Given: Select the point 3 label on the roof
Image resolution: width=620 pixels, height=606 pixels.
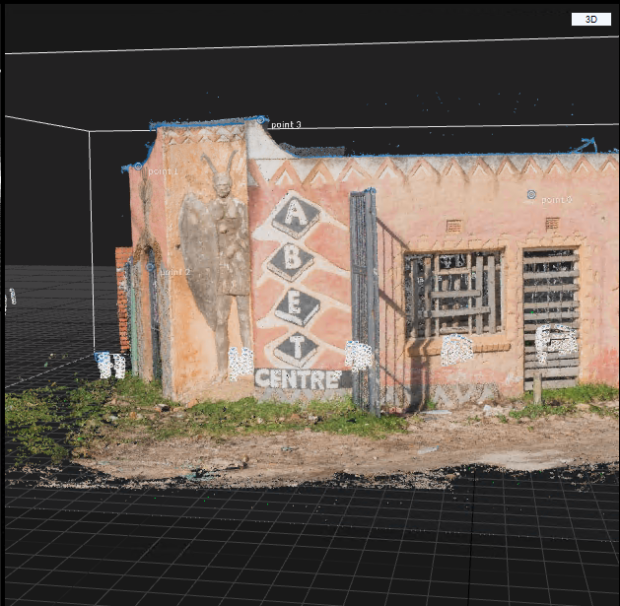Looking at the screenshot, I should pyautogui.click(x=286, y=125).
